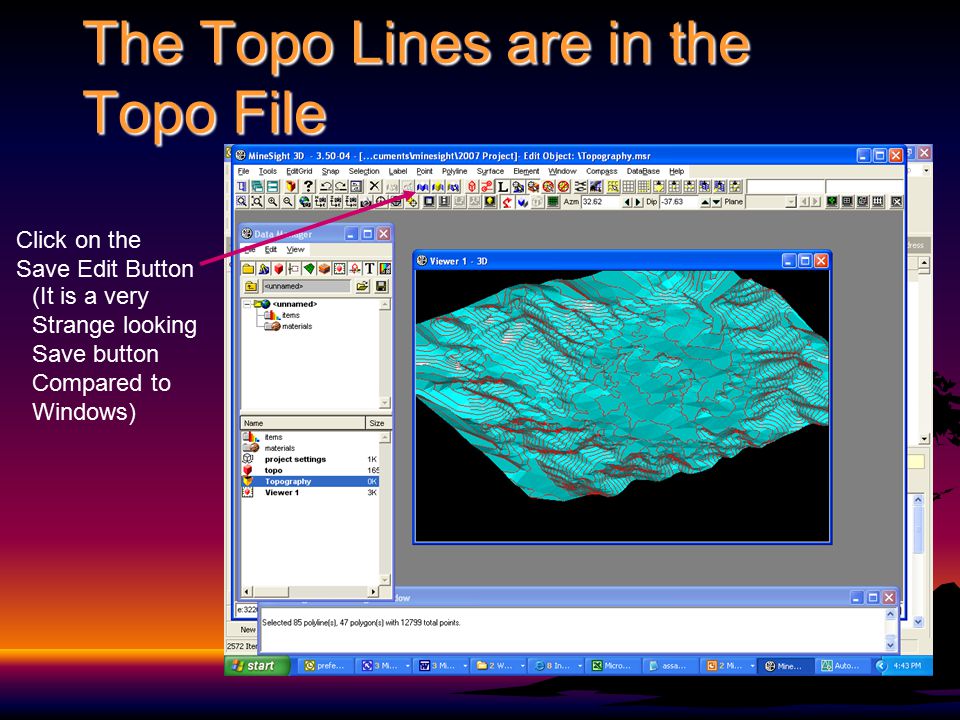Click the open folder icon beside unnamed field
Viewport: 960px width, 720px height.
362,286
